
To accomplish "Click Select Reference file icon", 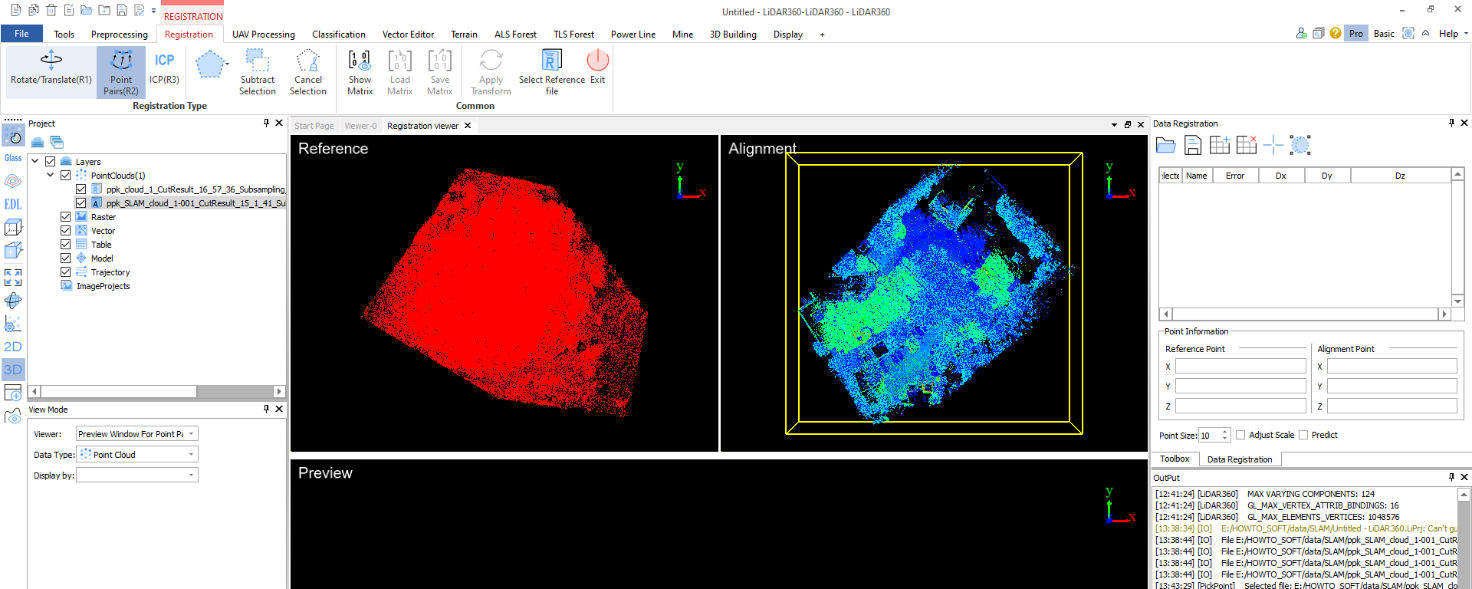I will point(552,70).
